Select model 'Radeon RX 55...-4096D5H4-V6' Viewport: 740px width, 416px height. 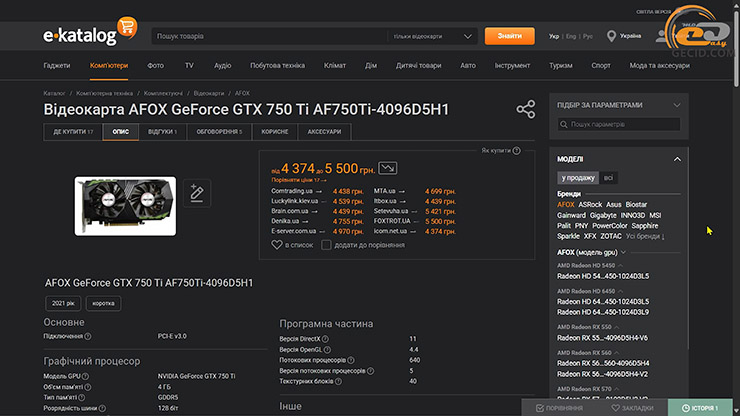pos(602,338)
